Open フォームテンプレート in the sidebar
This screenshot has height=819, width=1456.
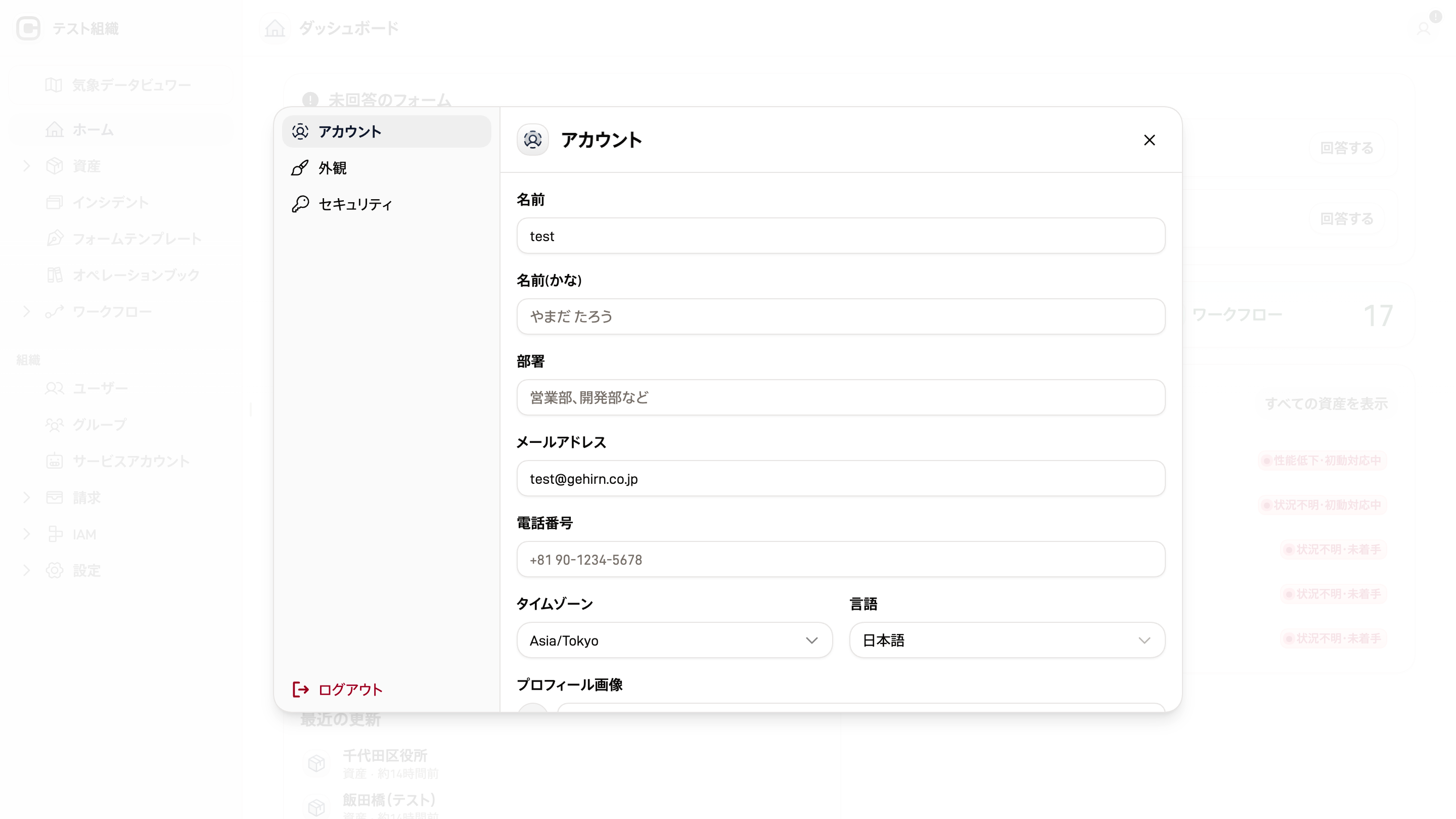click(121, 239)
